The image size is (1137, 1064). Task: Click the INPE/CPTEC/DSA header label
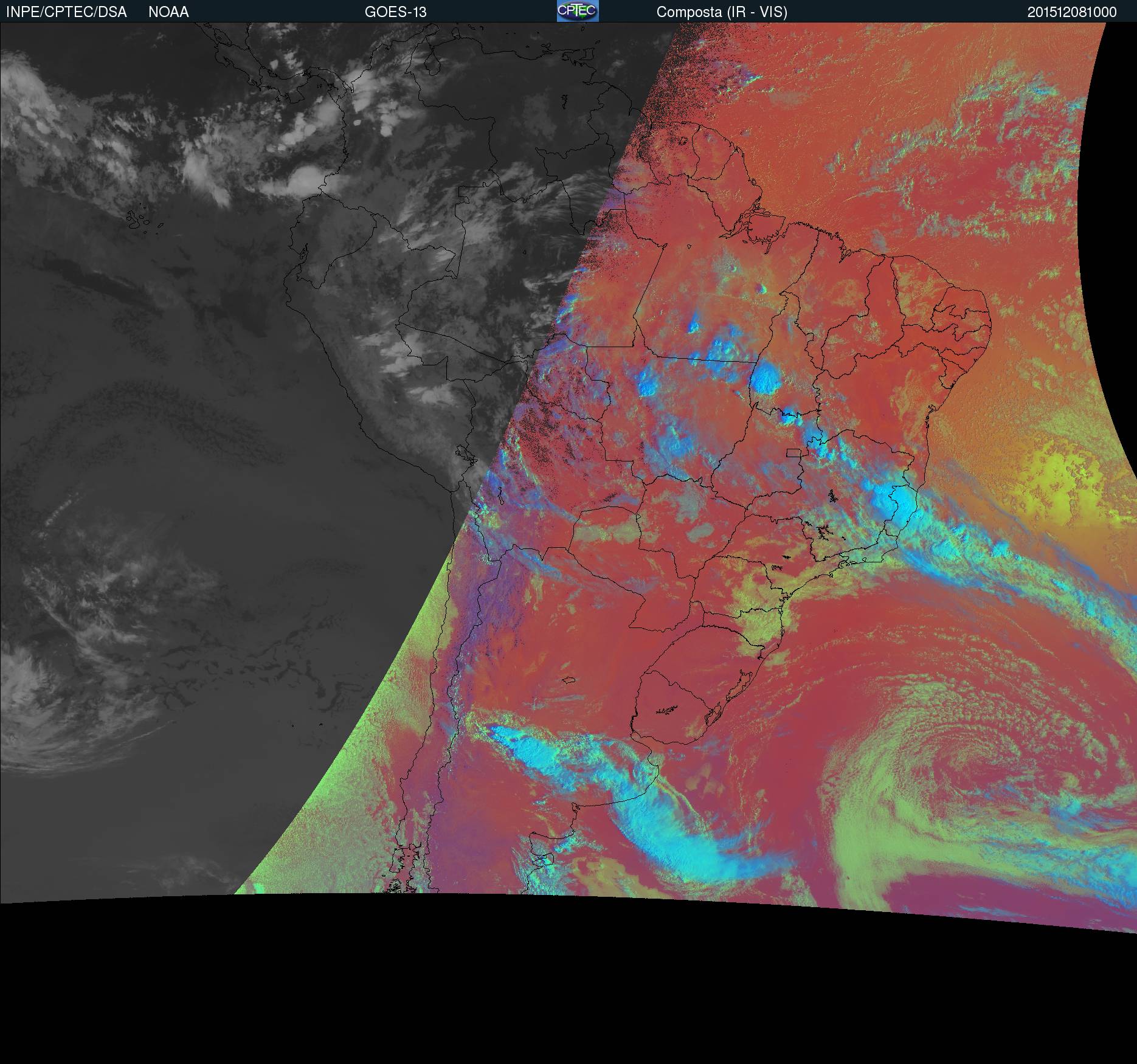coord(66,12)
